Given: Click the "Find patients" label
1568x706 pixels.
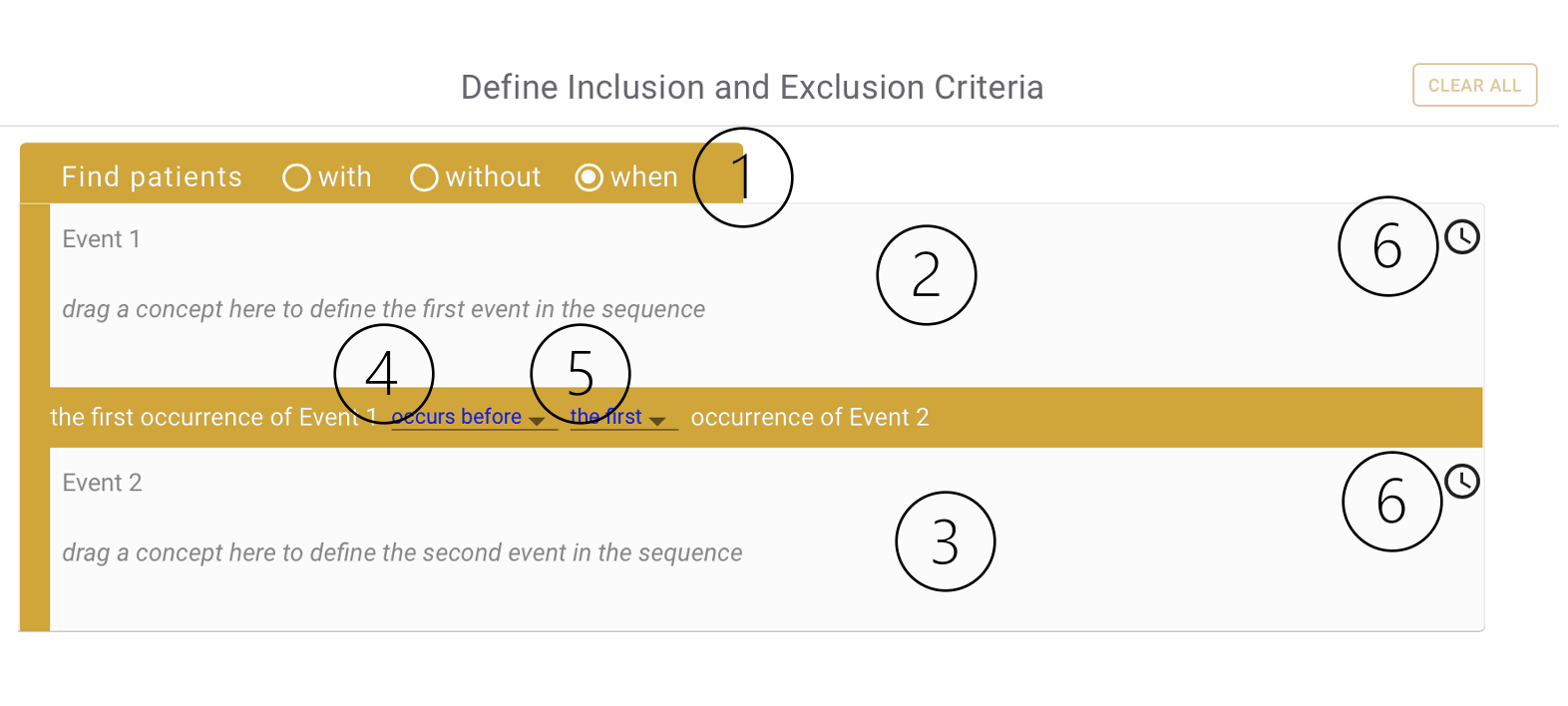Looking at the screenshot, I should pyautogui.click(x=152, y=177).
